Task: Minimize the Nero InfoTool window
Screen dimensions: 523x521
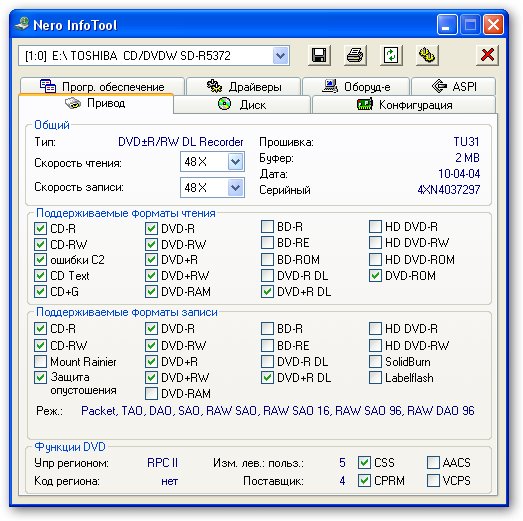Action: click(447, 25)
